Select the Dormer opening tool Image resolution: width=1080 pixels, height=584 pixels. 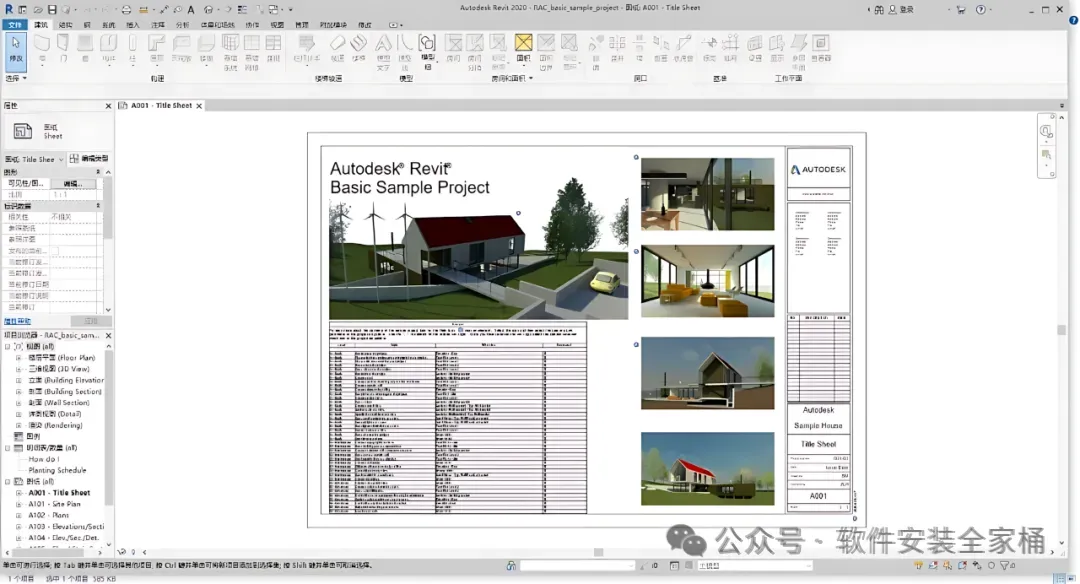pos(683,48)
